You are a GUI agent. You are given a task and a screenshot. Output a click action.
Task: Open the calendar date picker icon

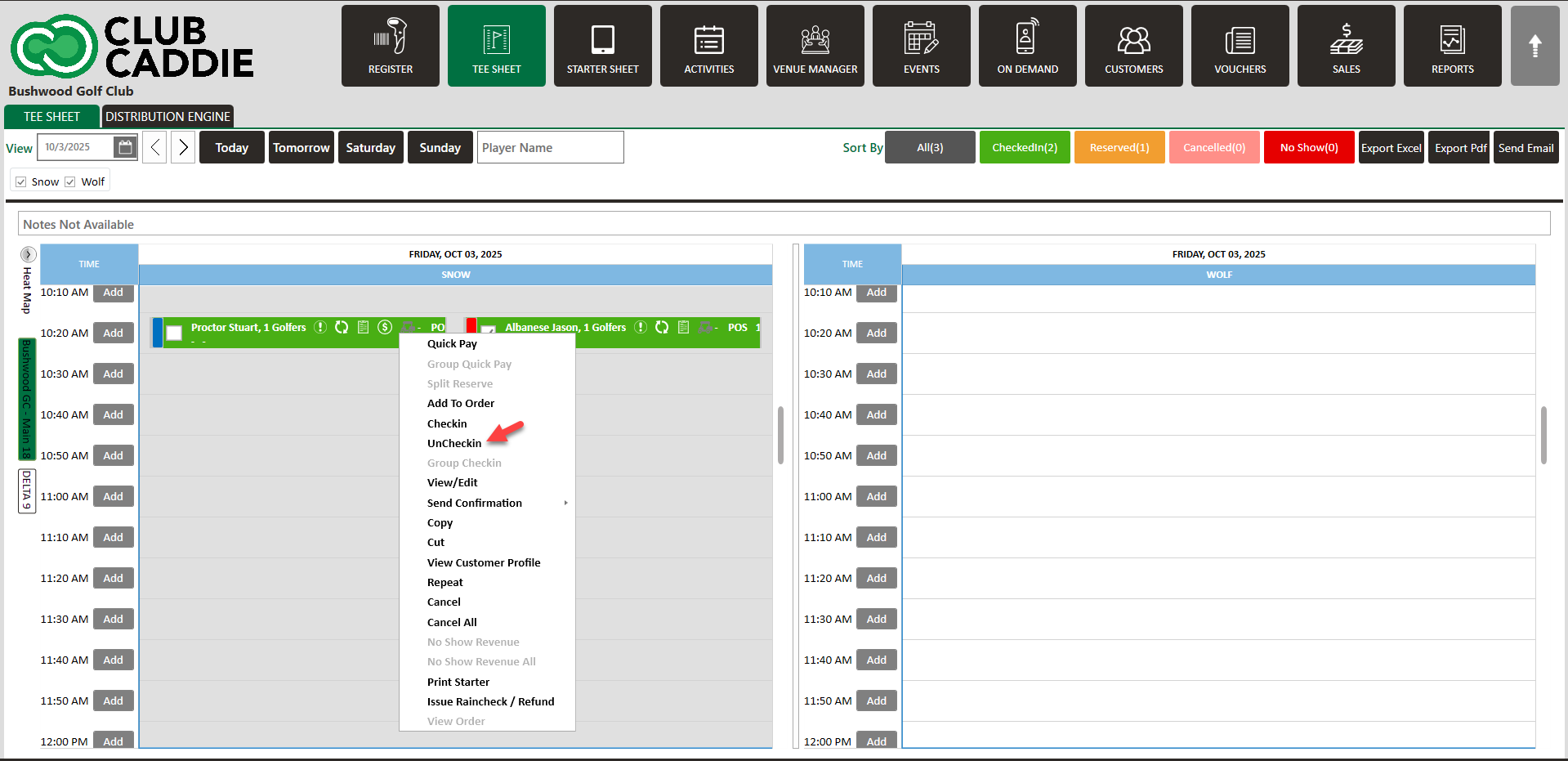pos(125,147)
